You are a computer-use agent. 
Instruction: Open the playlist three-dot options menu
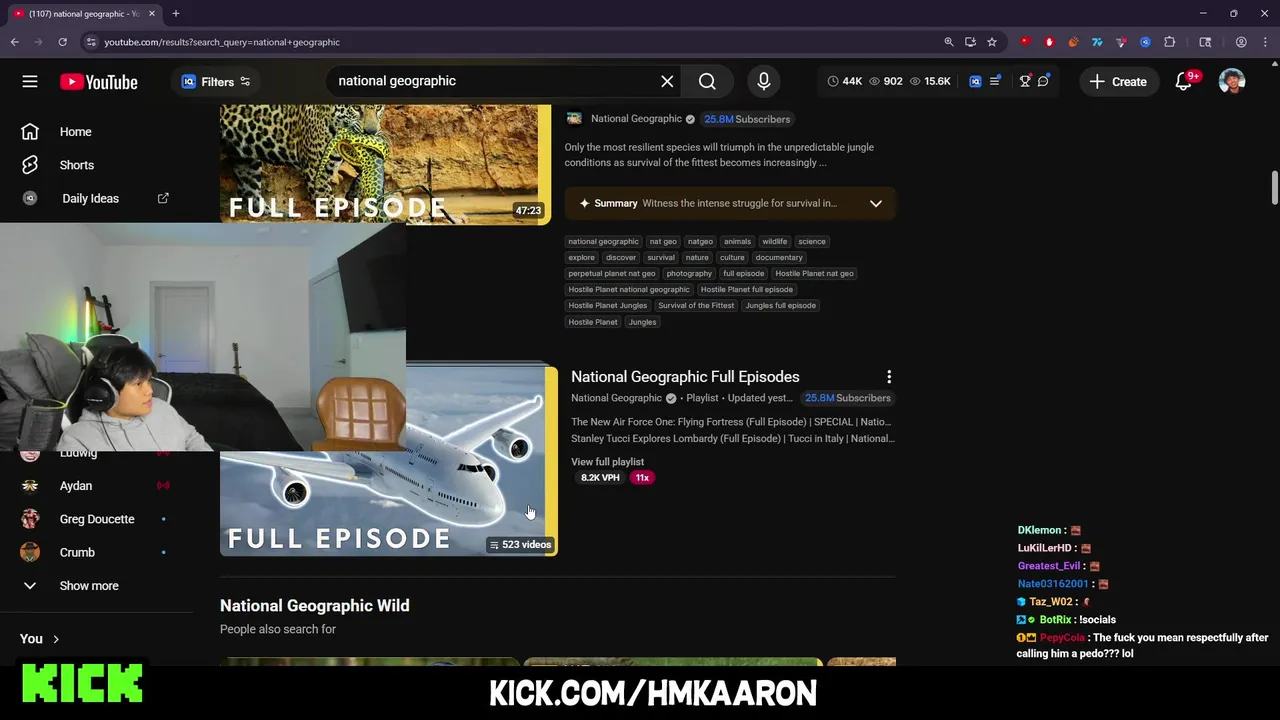pyautogui.click(x=889, y=377)
